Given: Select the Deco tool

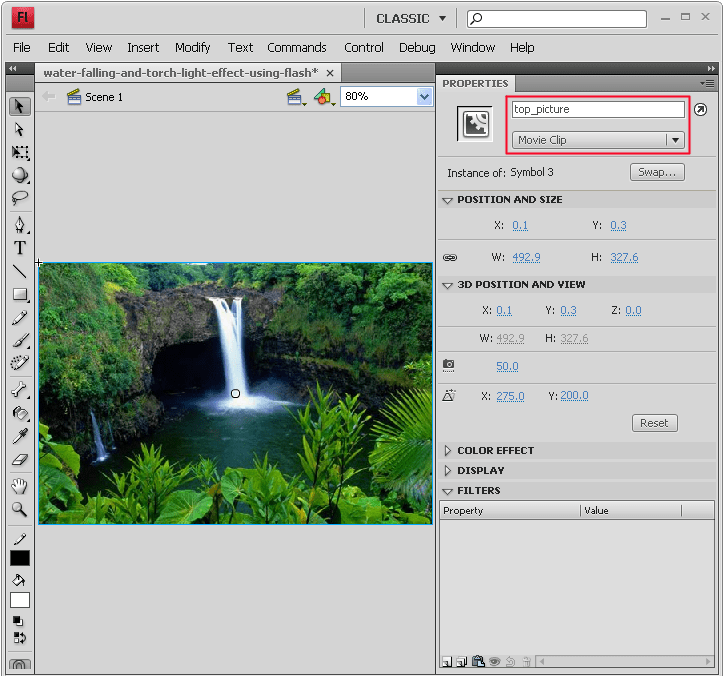Looking at the screenshot, I should pos(20,363).
